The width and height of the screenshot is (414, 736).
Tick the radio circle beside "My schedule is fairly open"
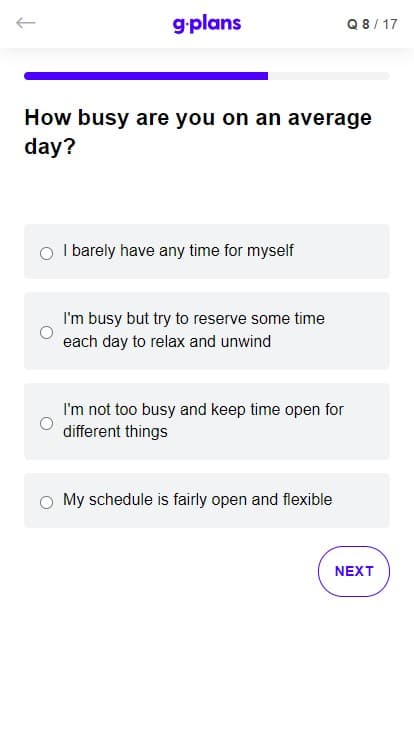click(x=46, y=502)
